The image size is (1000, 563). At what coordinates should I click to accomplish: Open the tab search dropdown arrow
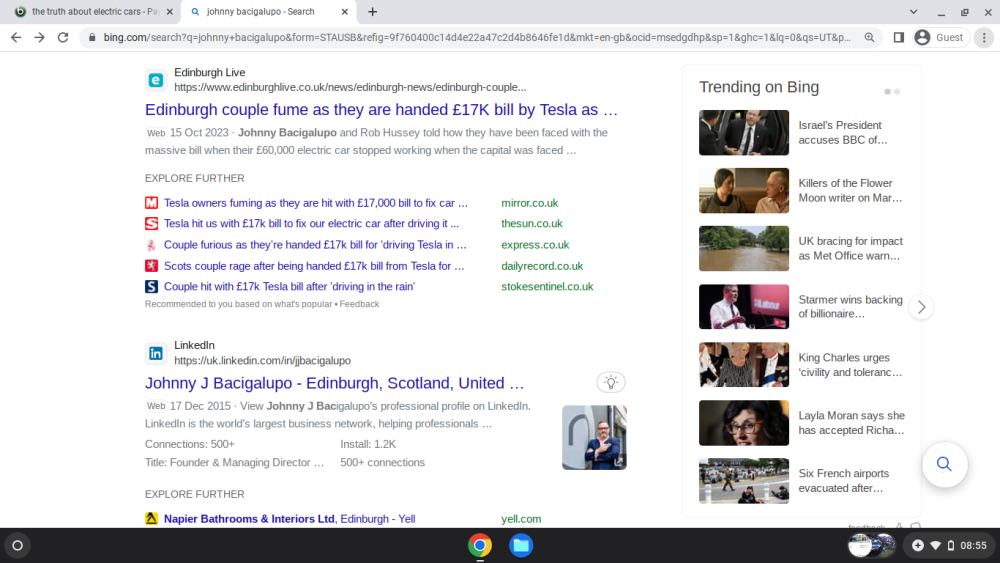tap(913, 11)
